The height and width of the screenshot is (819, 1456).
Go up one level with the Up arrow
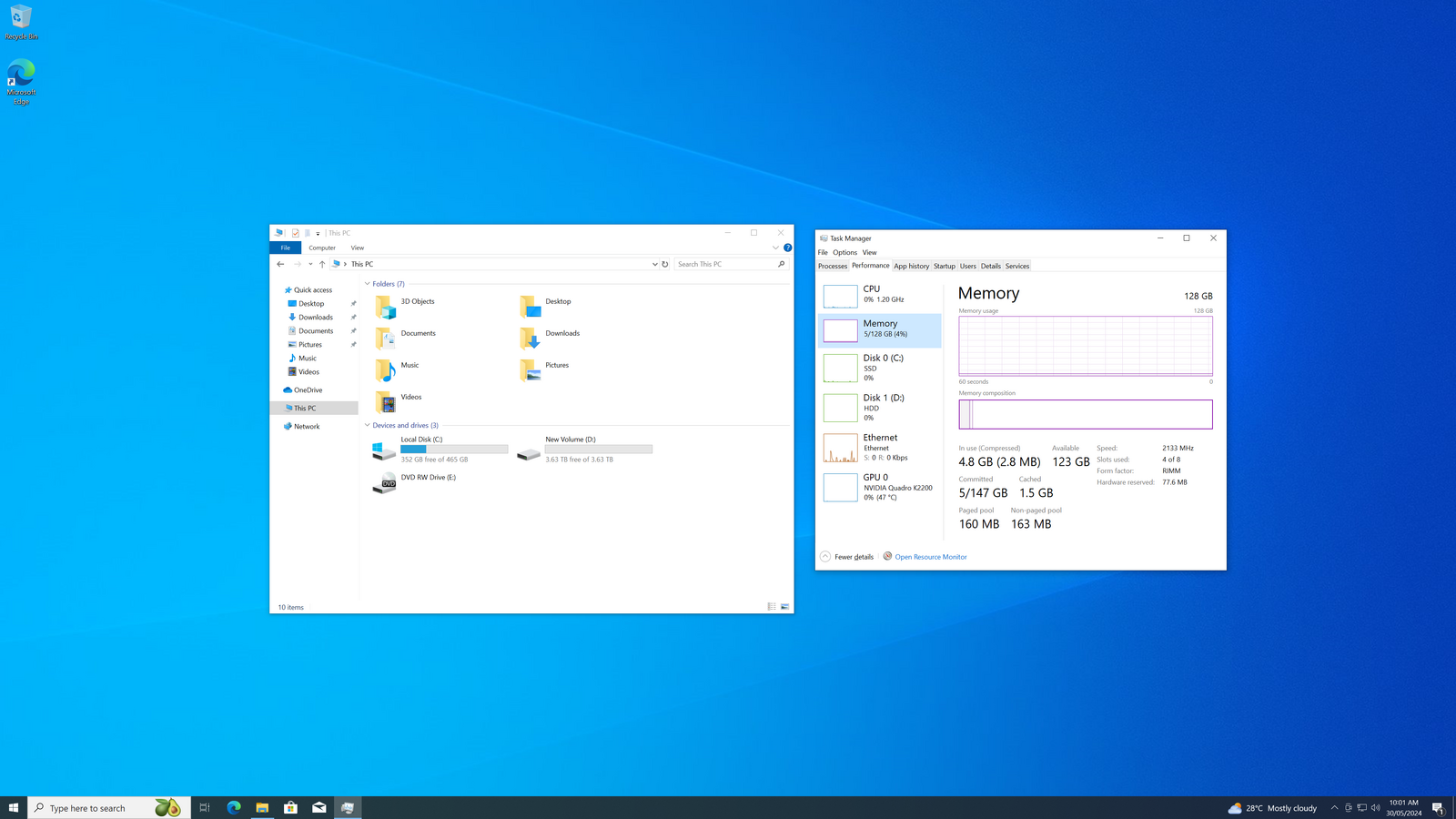(x=322, y=264)
